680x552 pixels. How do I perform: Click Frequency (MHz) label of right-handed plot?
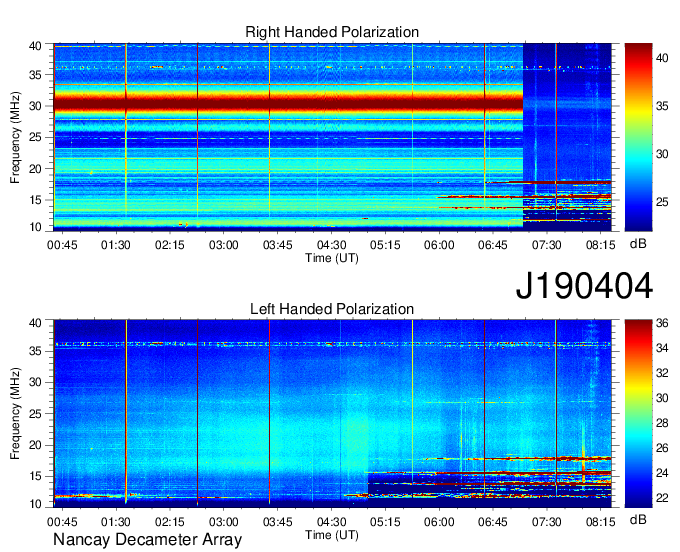(15, 137)
